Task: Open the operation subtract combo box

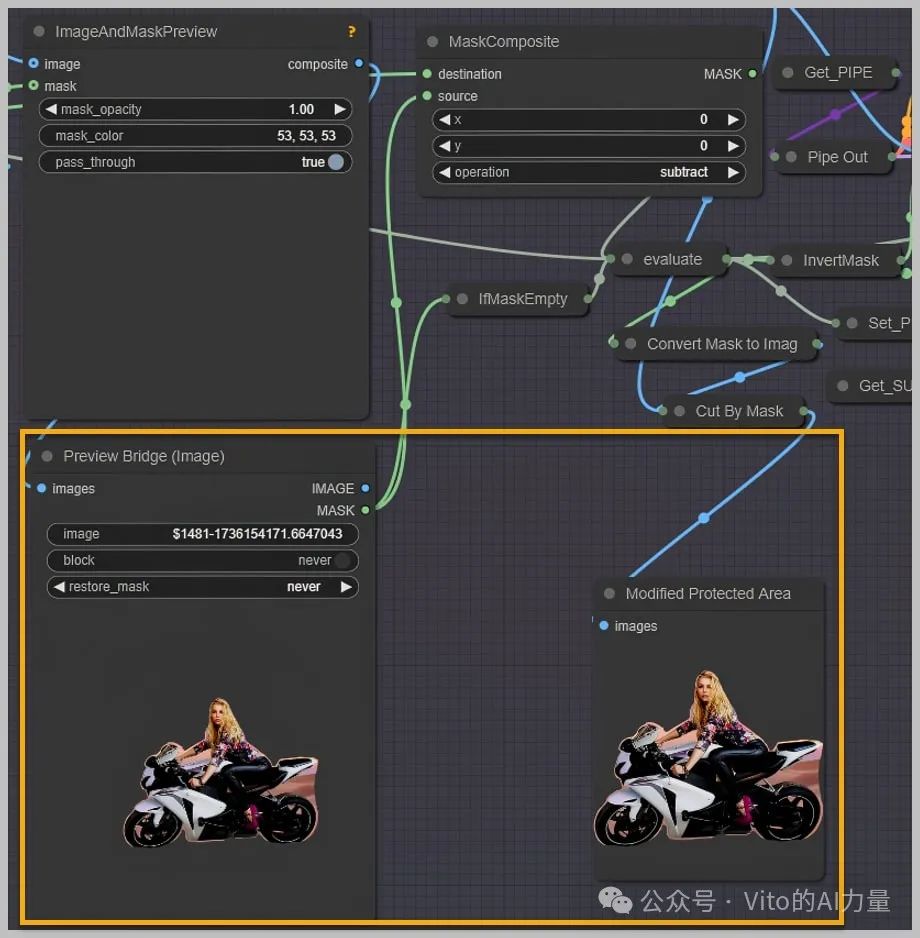Action: pos(589,172)
